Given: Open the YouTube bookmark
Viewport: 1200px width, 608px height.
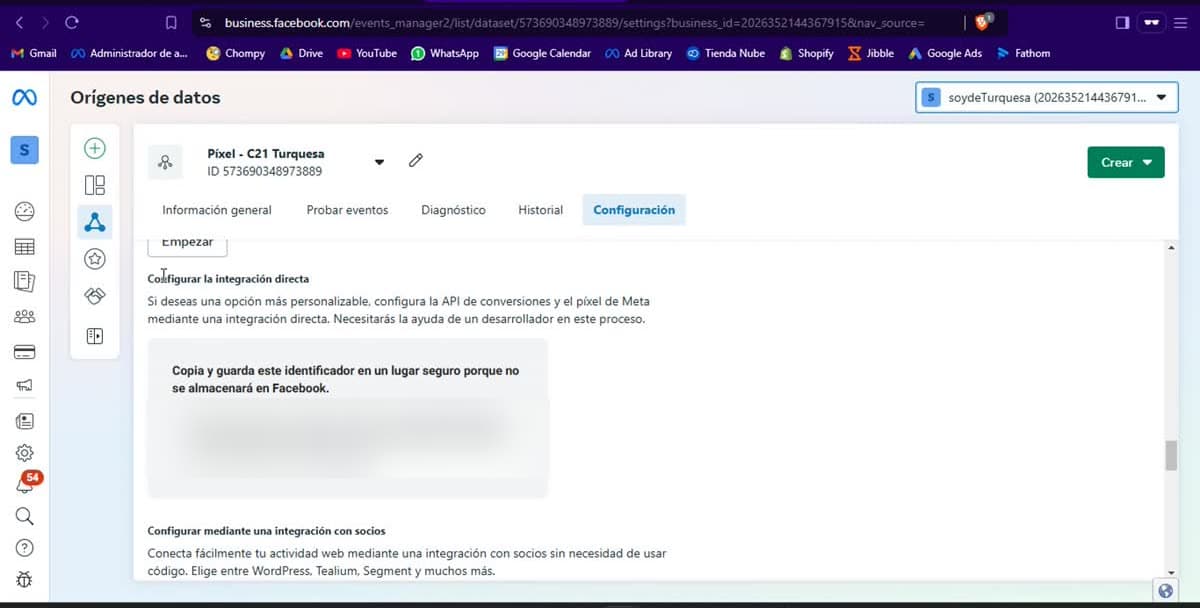Looking at the screenshot, I should tap(367, 53).
